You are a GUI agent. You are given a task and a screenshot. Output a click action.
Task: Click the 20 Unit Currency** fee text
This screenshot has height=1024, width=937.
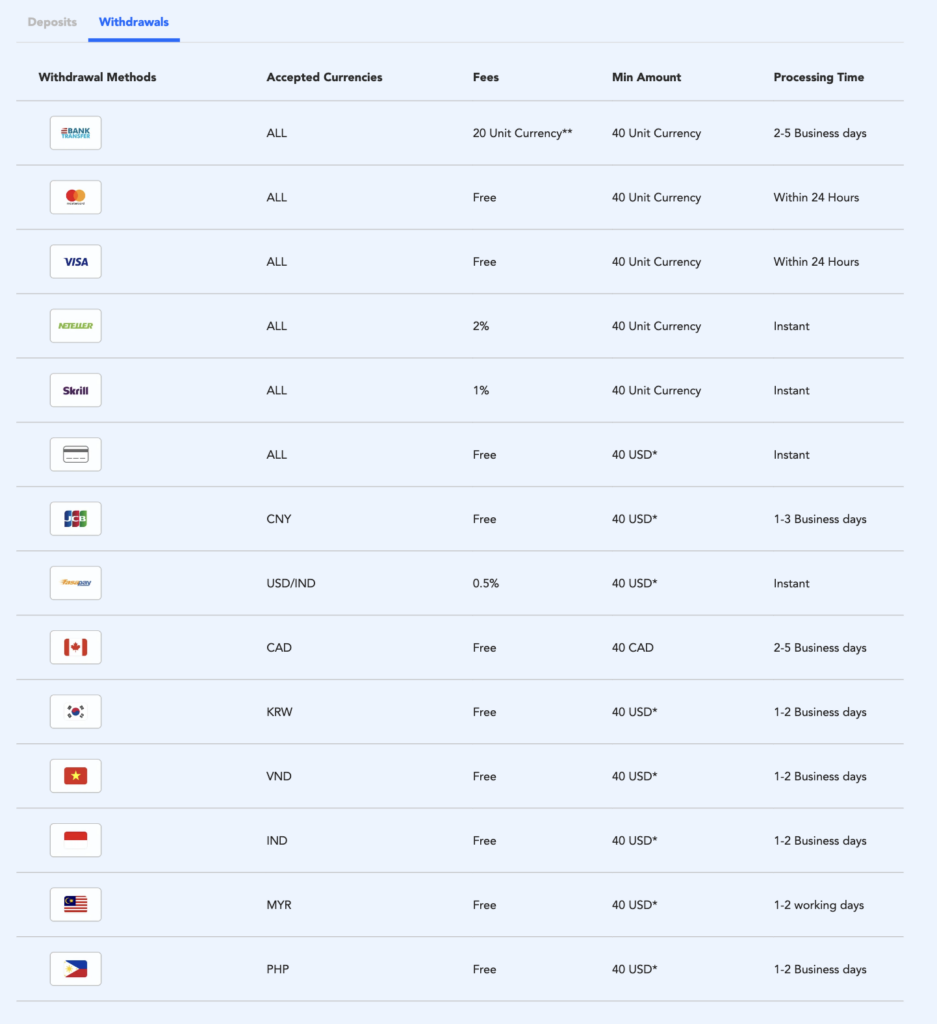[x=522, y=133]
